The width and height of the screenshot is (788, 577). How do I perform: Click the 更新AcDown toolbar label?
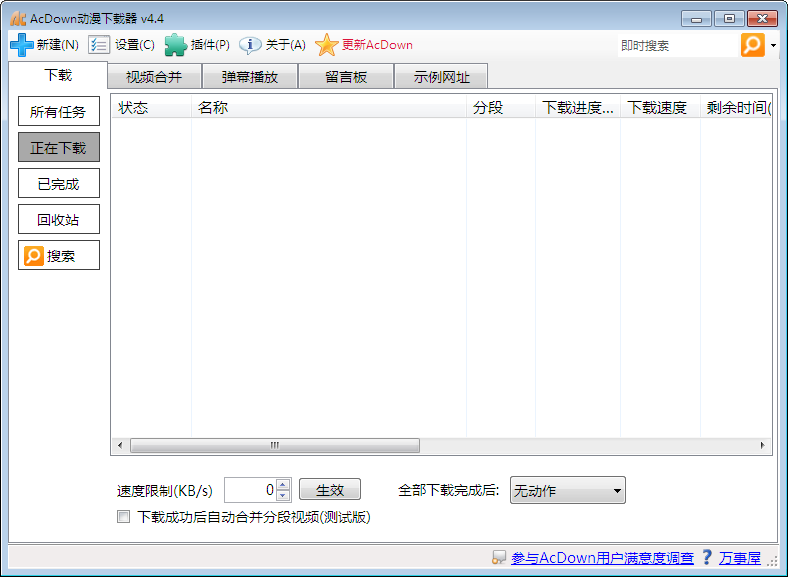point(377,45)
